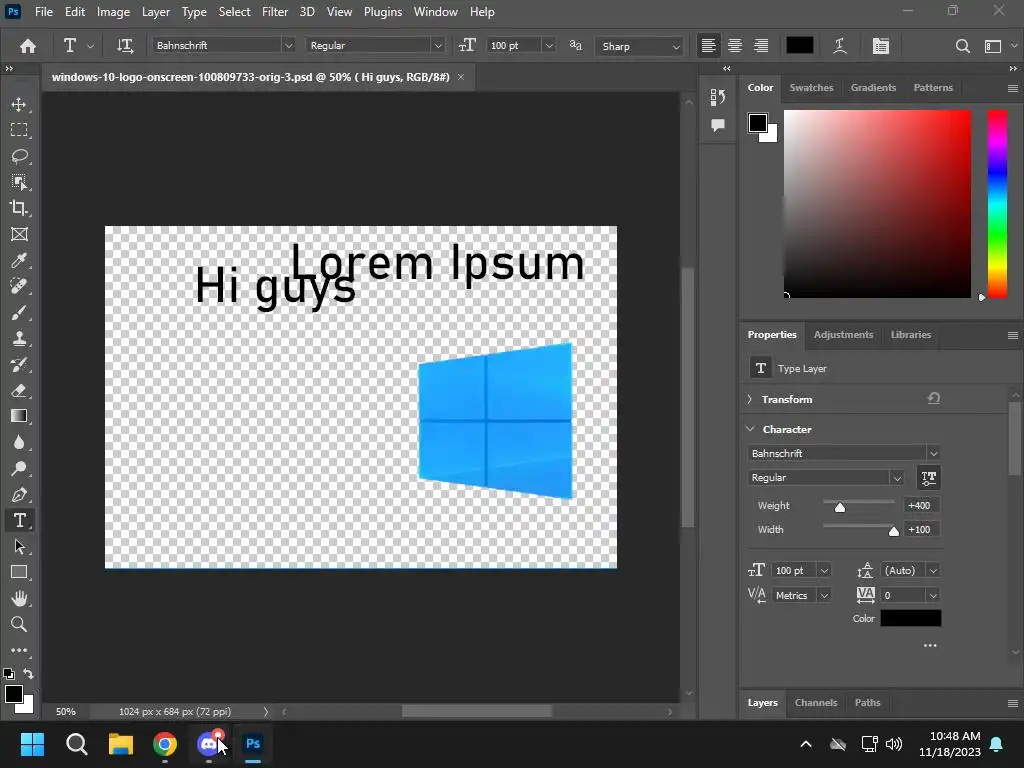The height and width of the screenshot is (768, 1024).
Task: Select the Eraser tool
Action: (x=19, y=391)
